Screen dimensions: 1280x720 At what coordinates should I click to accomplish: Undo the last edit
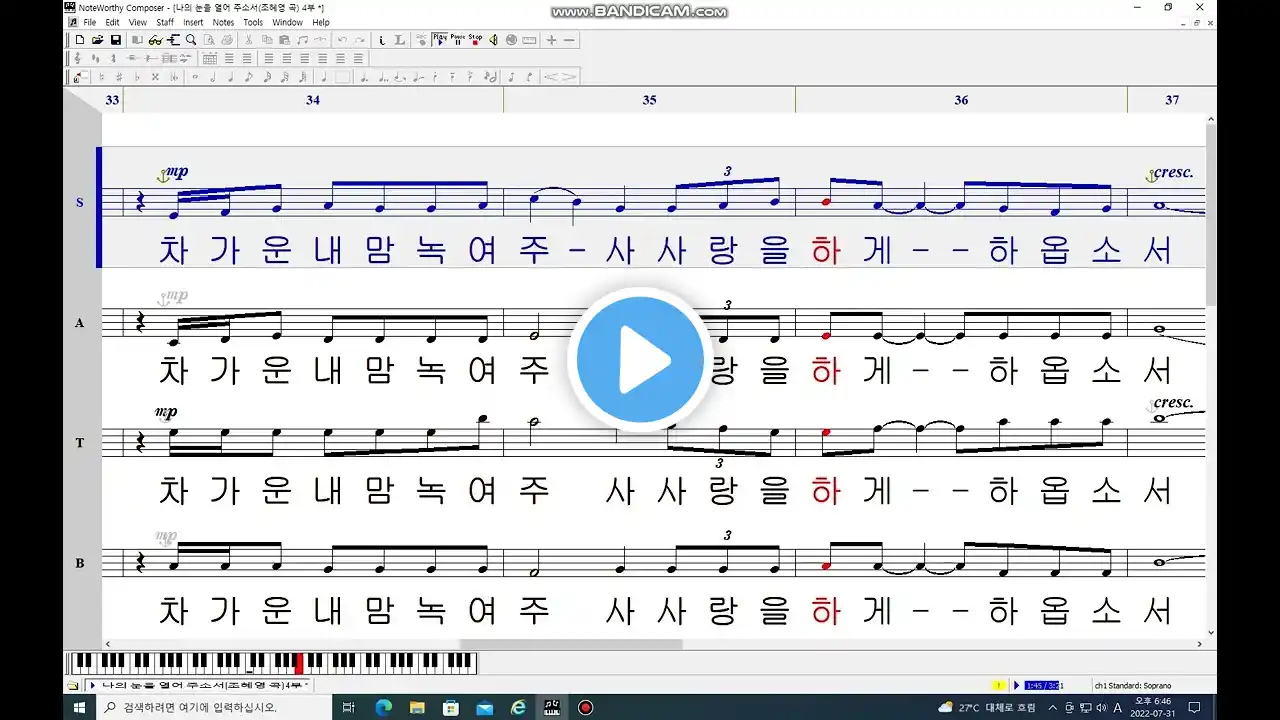pos(342,40)
